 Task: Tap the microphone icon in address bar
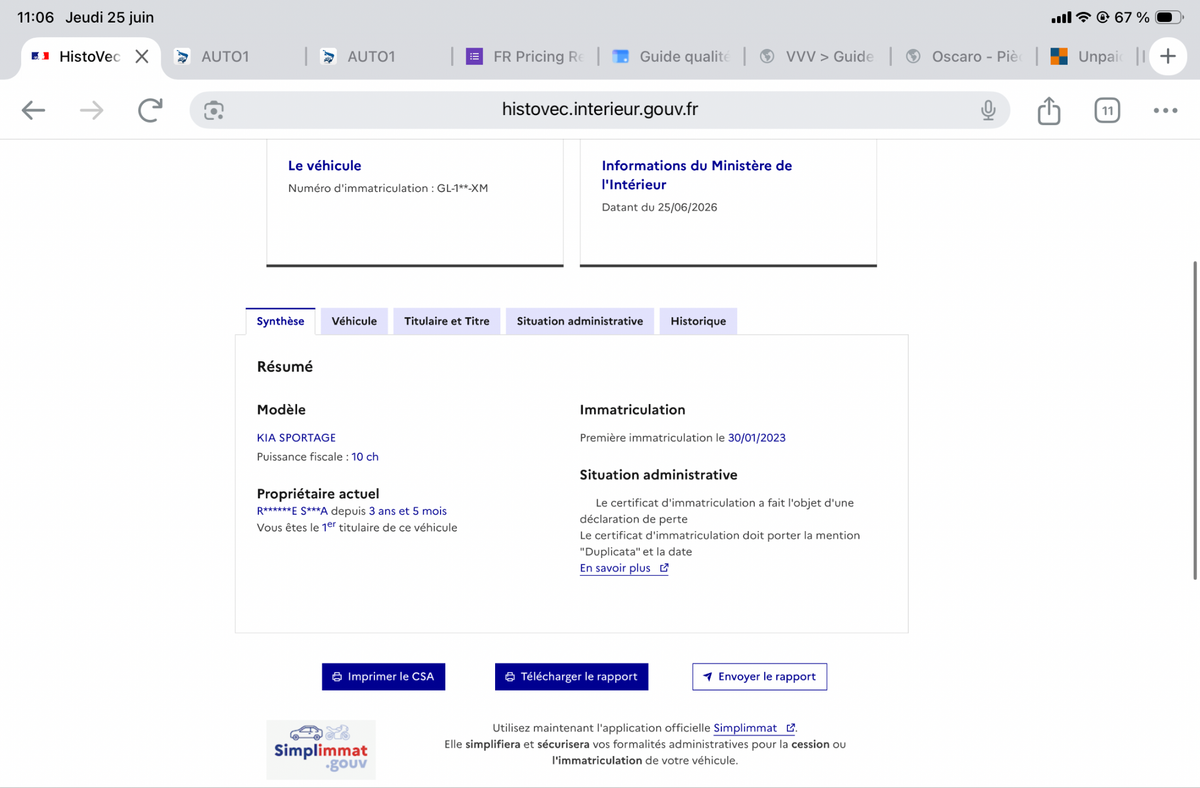tap(988, 110)
